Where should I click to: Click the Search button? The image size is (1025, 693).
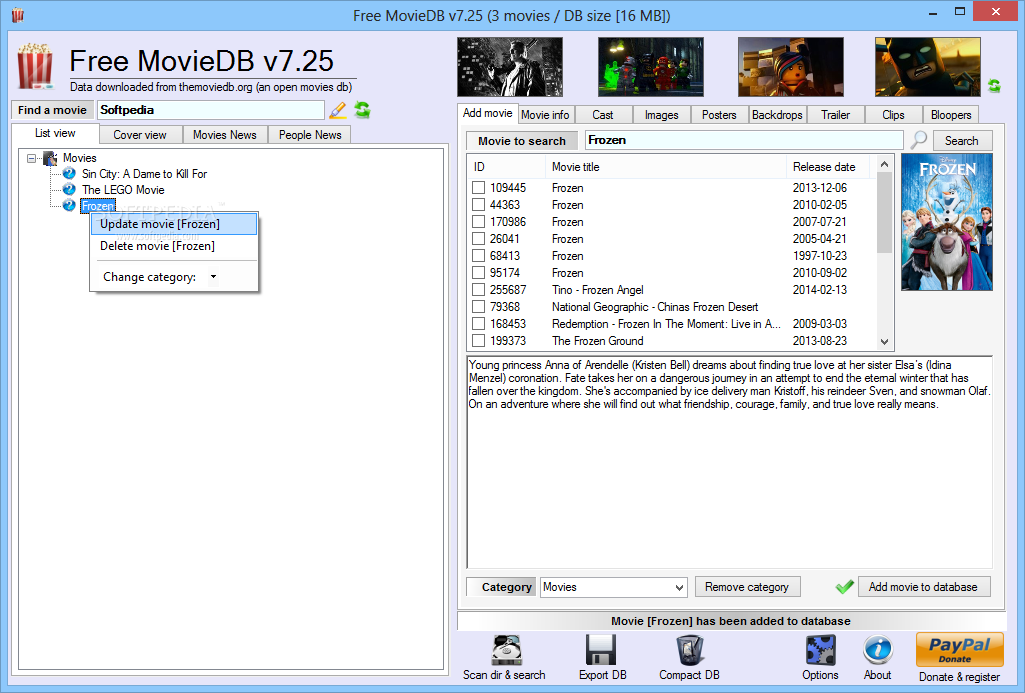pyautogui.click(x=962, y=141)
